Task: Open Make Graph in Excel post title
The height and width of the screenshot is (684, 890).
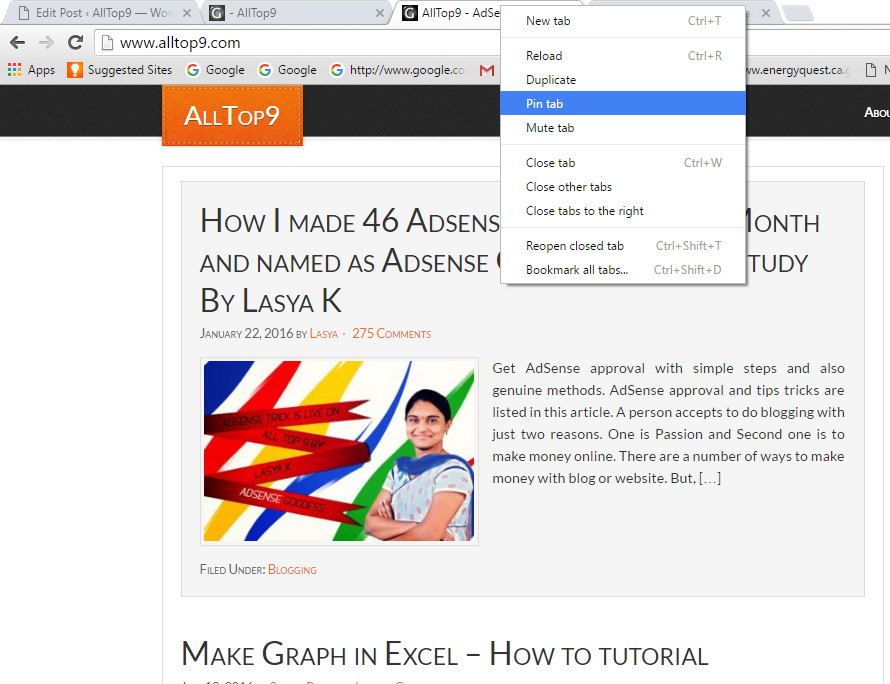Action: (445, 654)
